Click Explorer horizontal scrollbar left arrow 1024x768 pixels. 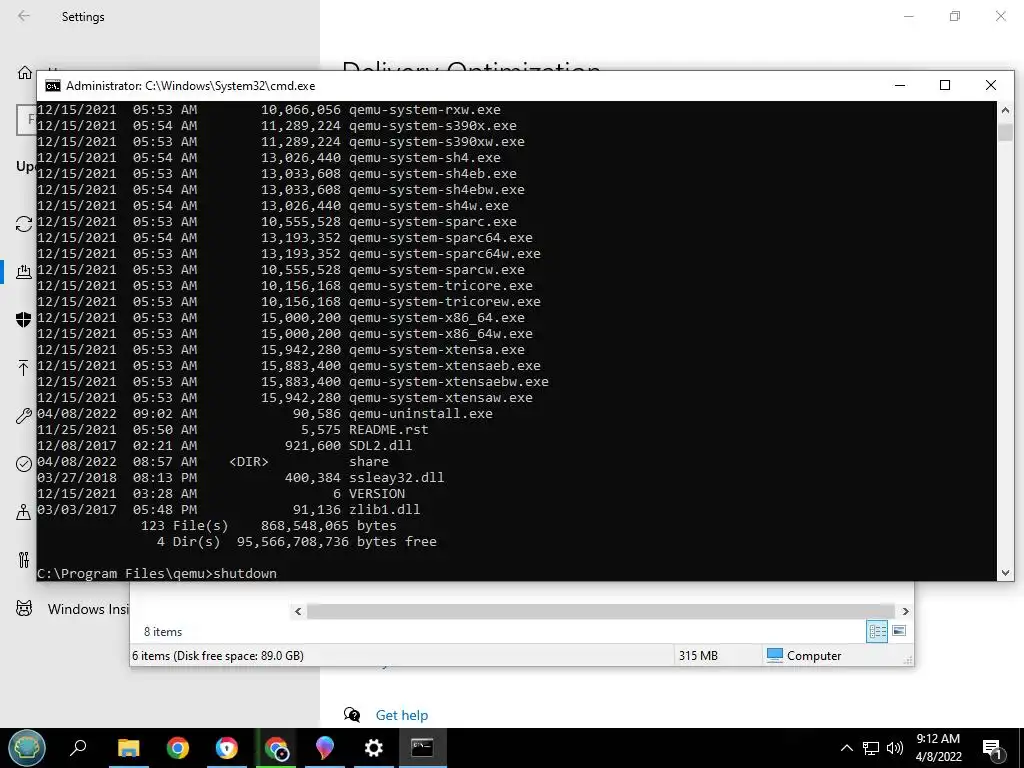coord(298,611)
